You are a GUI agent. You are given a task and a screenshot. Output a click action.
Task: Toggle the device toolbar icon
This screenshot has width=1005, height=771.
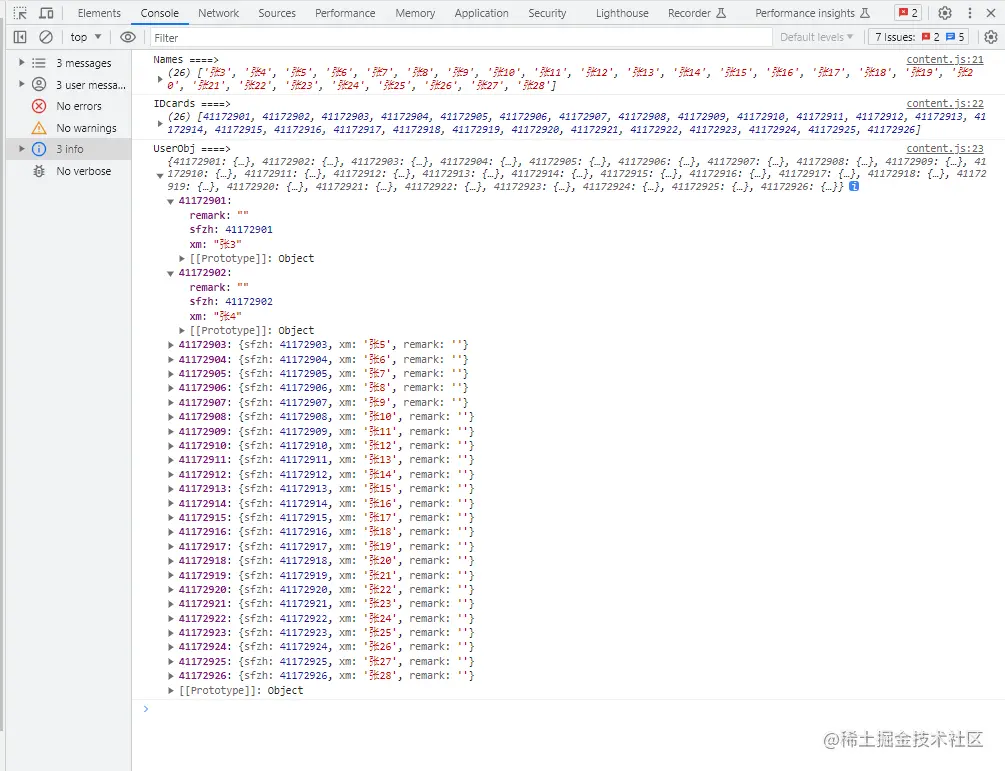click(46, 13)
